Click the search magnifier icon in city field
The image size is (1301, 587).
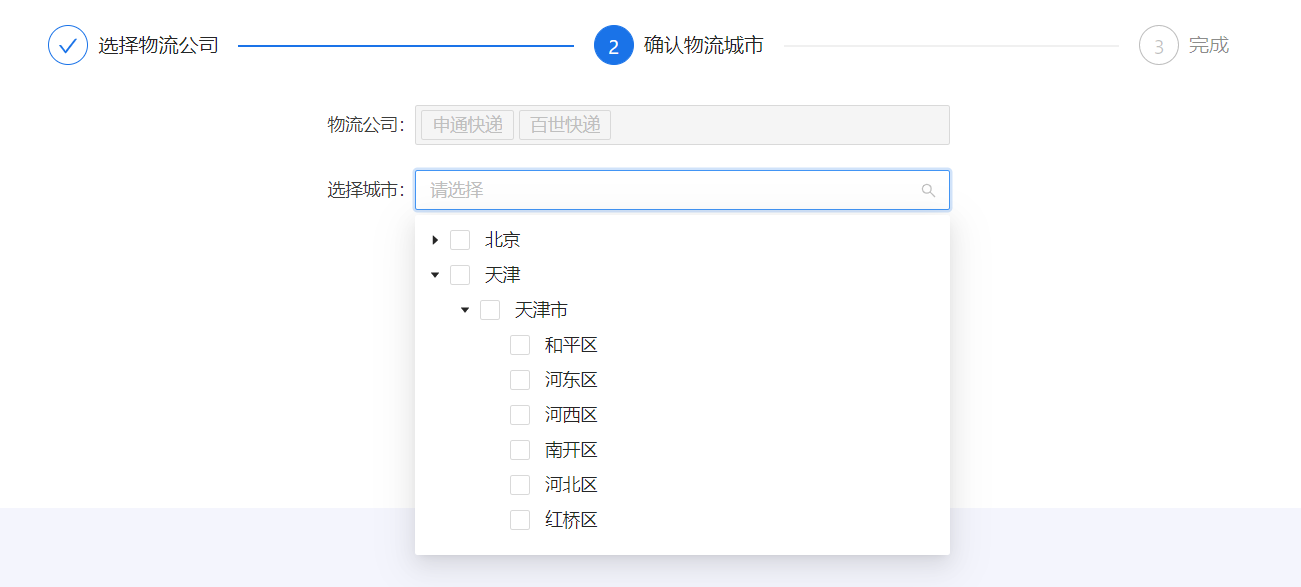[928, 190]
